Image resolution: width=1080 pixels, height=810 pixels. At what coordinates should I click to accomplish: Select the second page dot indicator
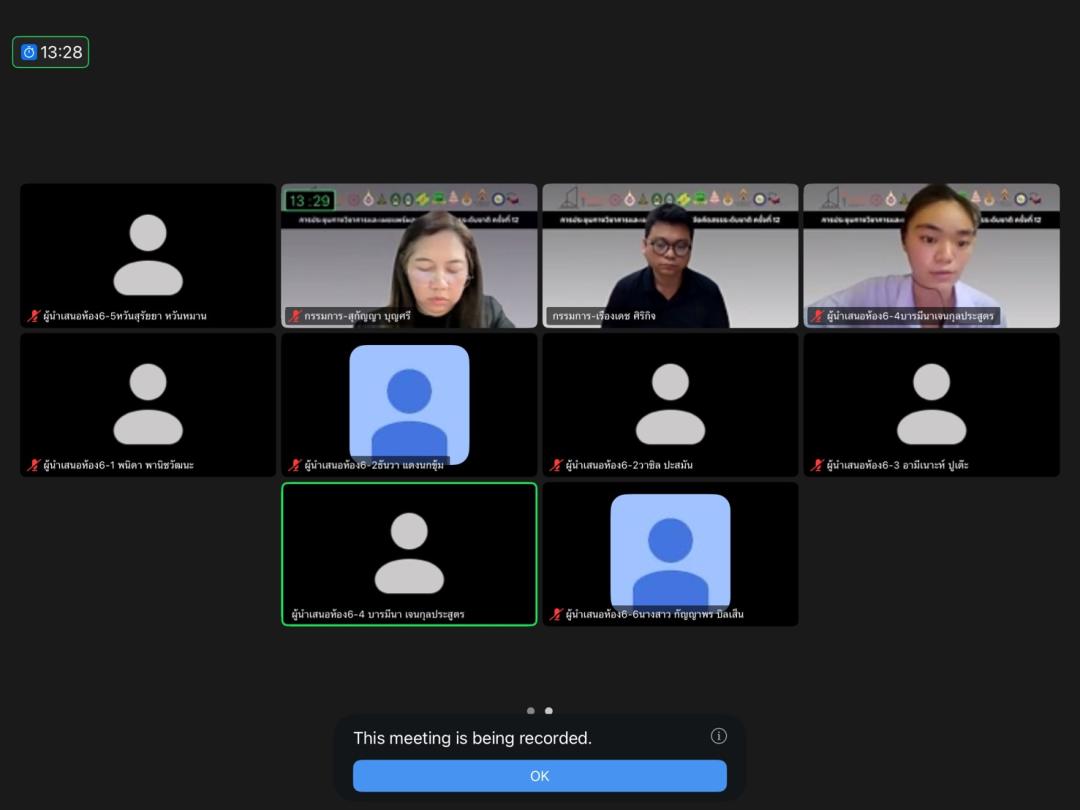548,711
